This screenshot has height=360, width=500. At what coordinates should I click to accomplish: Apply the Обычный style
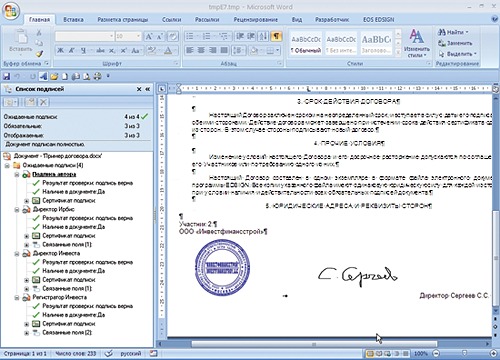(x=306, y=43)
